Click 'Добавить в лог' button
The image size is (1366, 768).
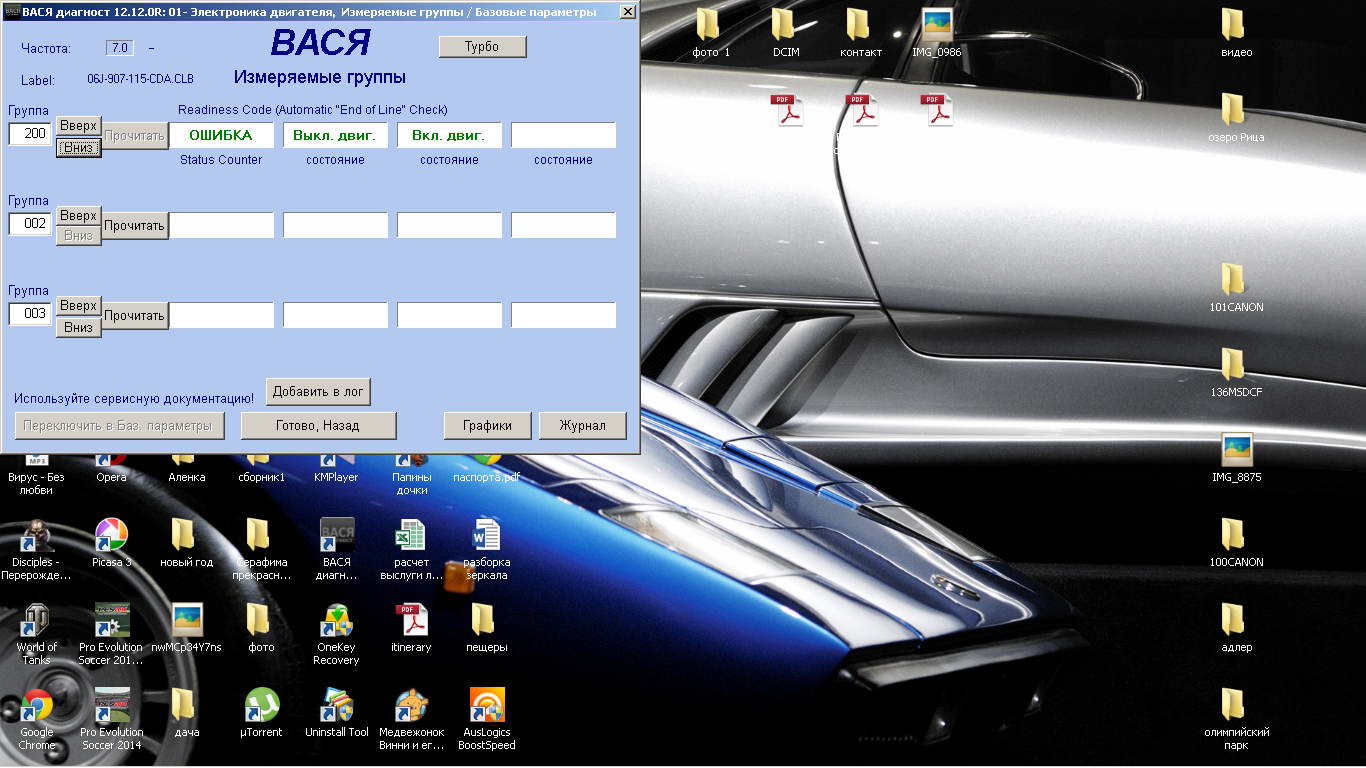(x=318, y=392)
